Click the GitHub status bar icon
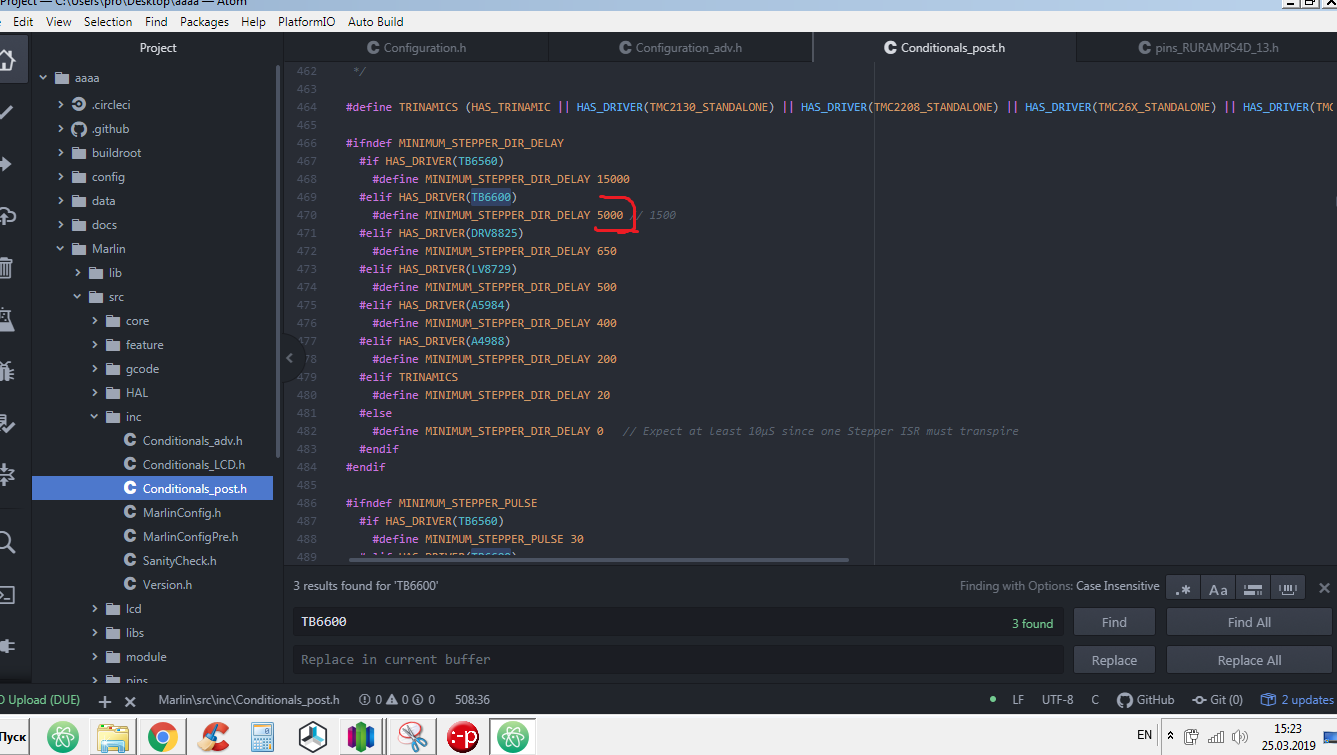 [x=1146, y=700]
